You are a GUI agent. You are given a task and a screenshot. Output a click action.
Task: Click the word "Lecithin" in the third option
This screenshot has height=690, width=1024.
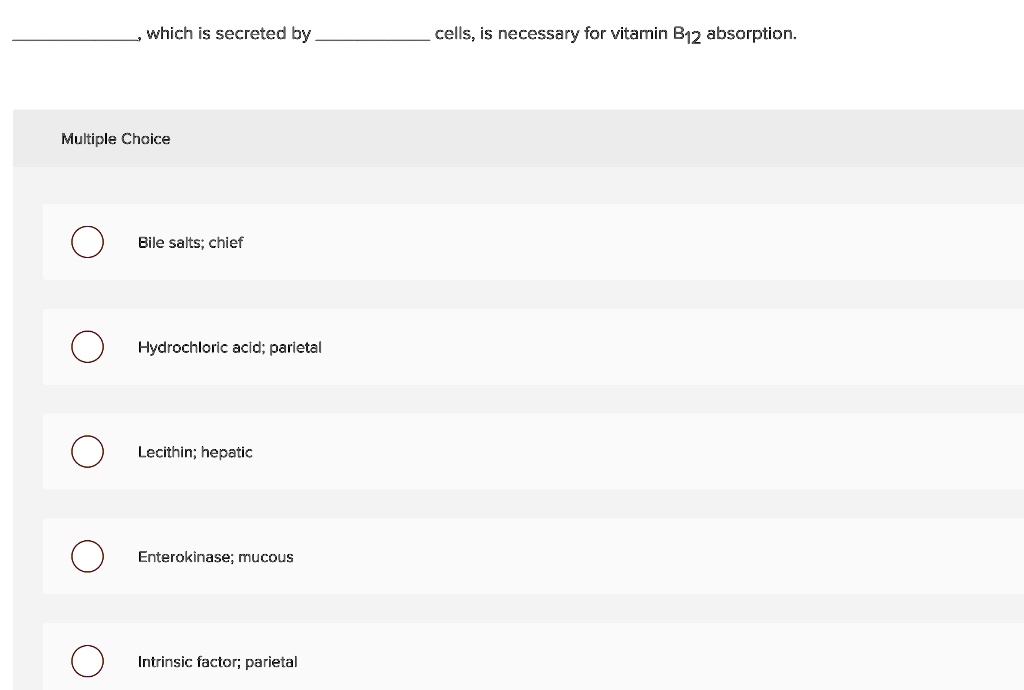tap(166, 452)
